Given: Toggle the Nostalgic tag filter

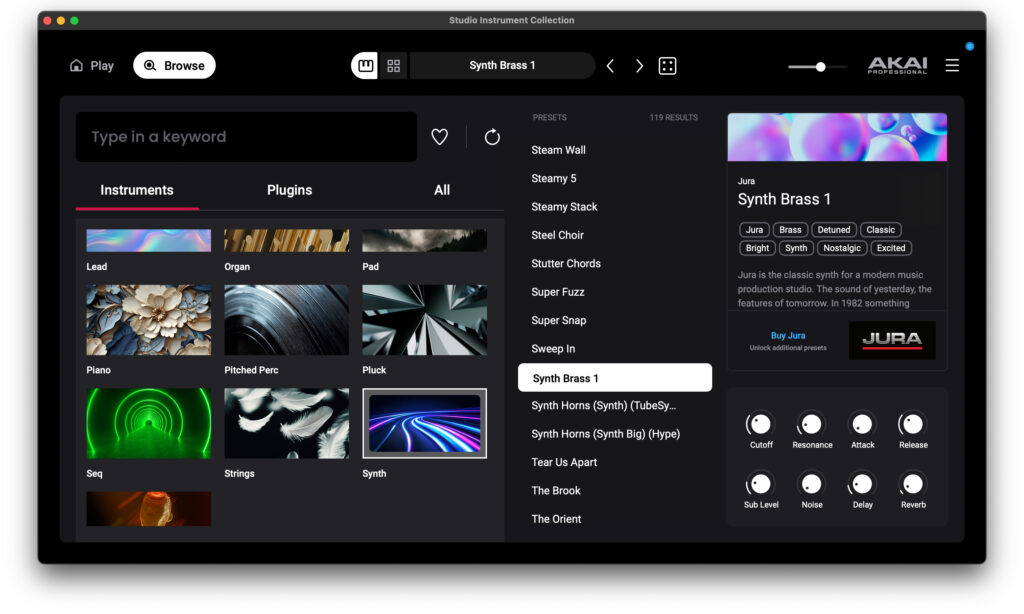Looking at the screenshot, I should tap(842, 248).
